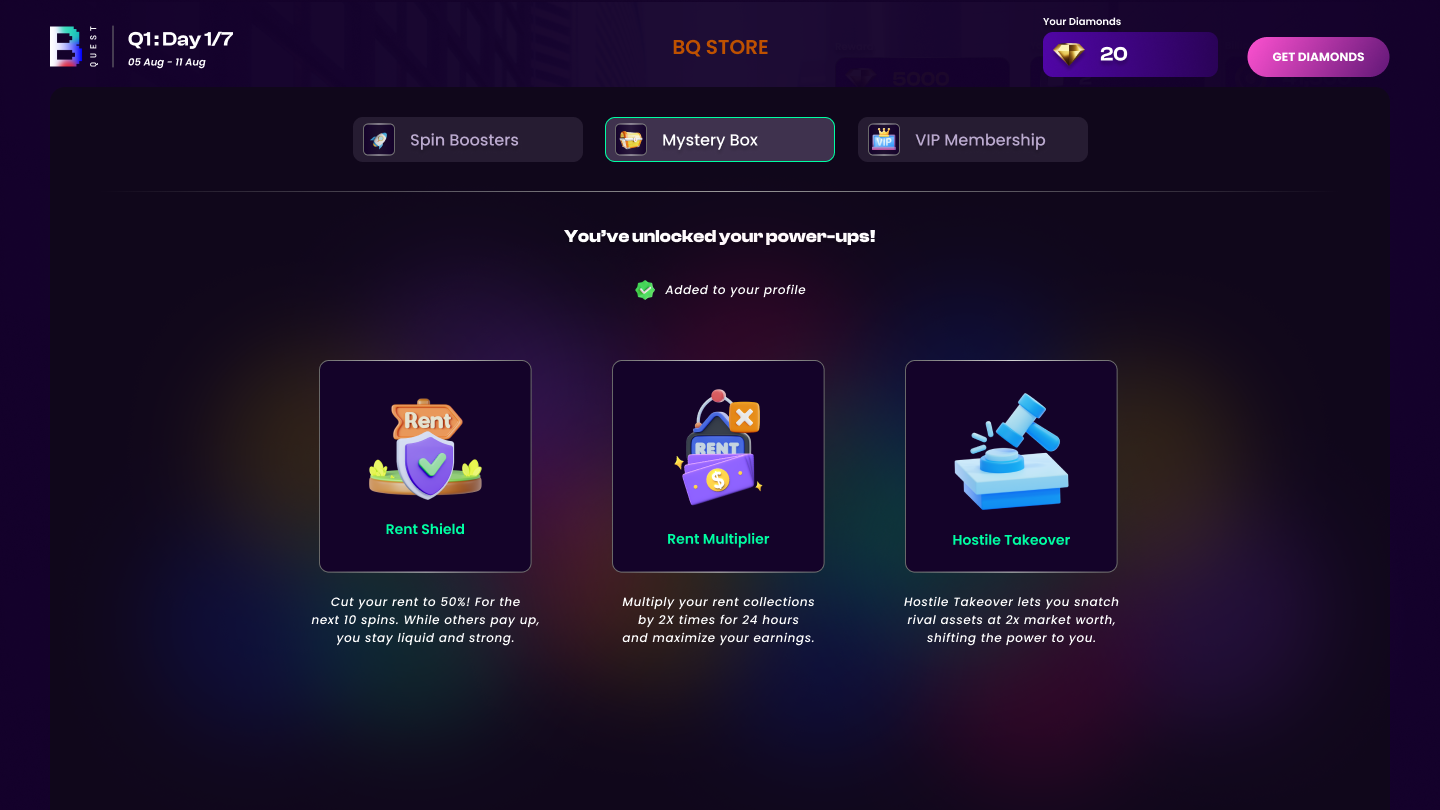1440x810 pixels.
Task: Click the Rent Multiplier cash icon
Action: coord(718,447)
